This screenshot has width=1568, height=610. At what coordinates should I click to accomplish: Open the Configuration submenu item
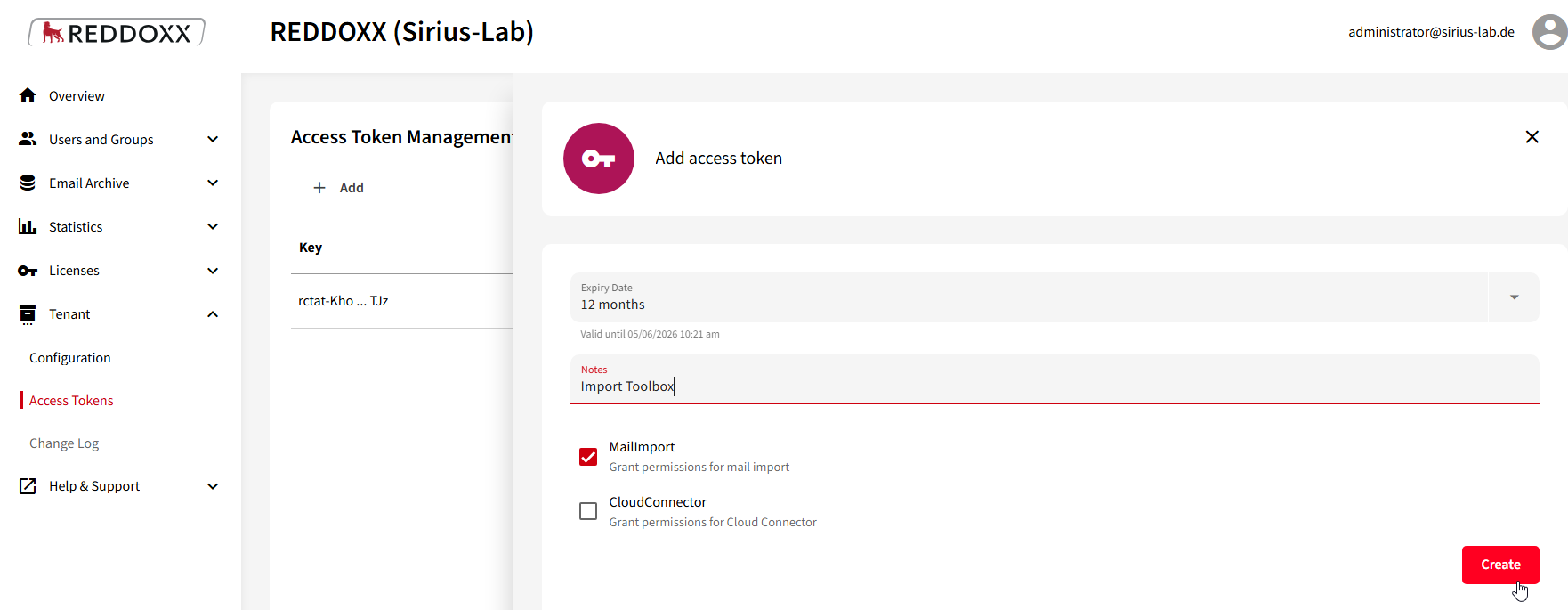click(70, 358)
